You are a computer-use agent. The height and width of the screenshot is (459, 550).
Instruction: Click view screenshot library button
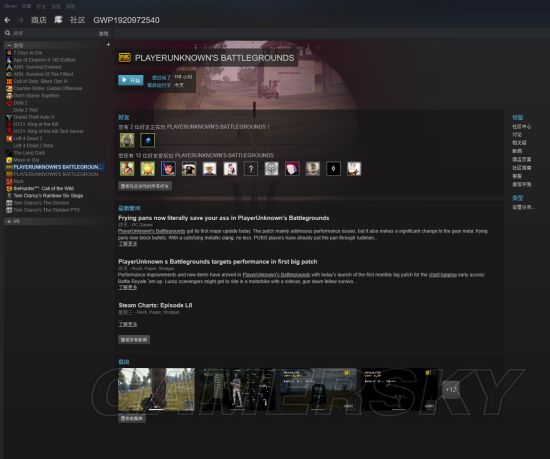[132, 418]
